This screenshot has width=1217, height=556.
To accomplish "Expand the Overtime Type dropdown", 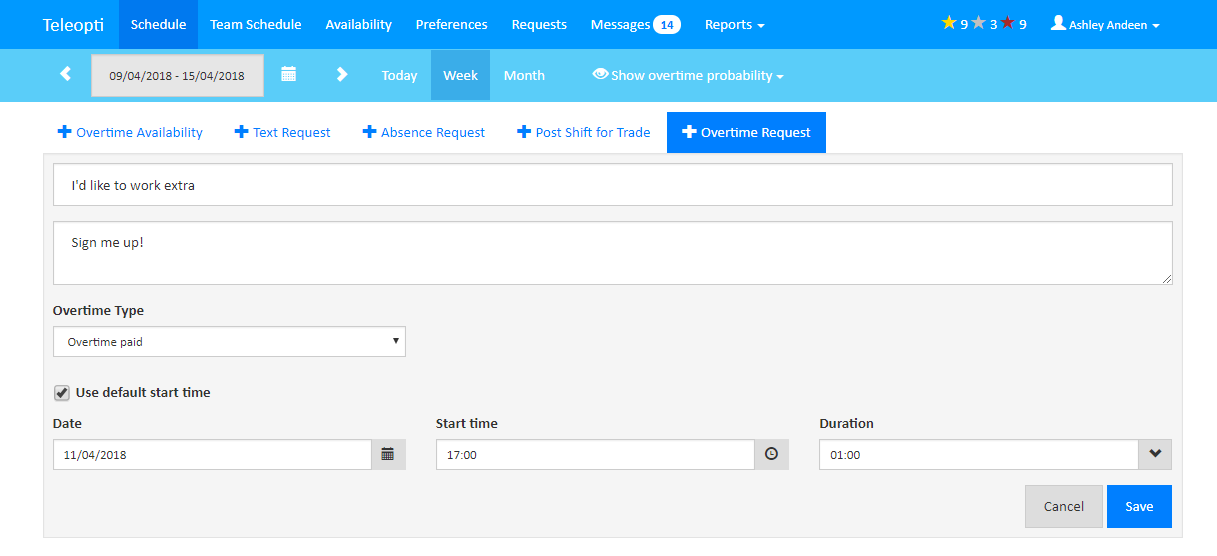I will [x=229, y=342].
